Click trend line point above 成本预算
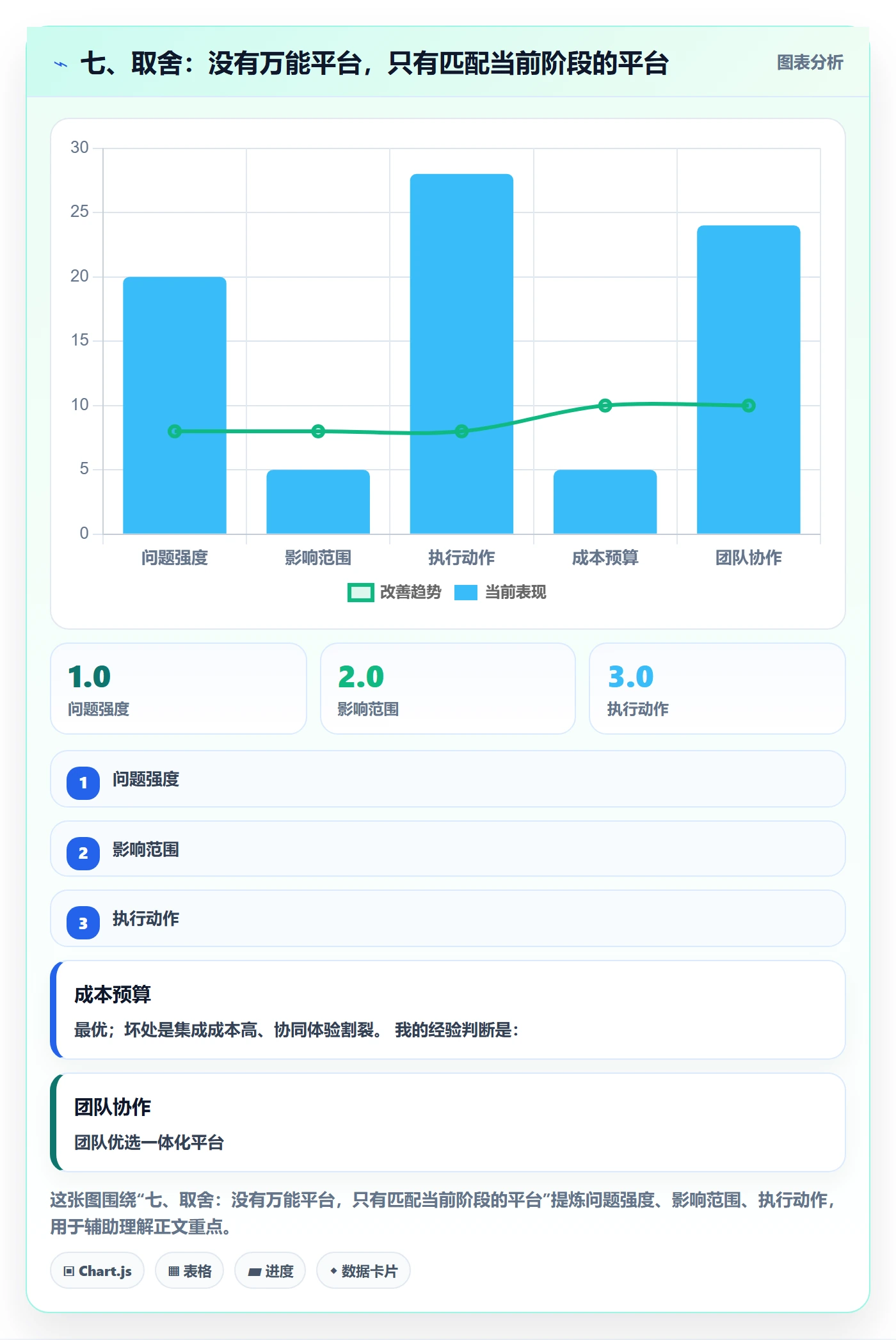 tap(605, 405)
